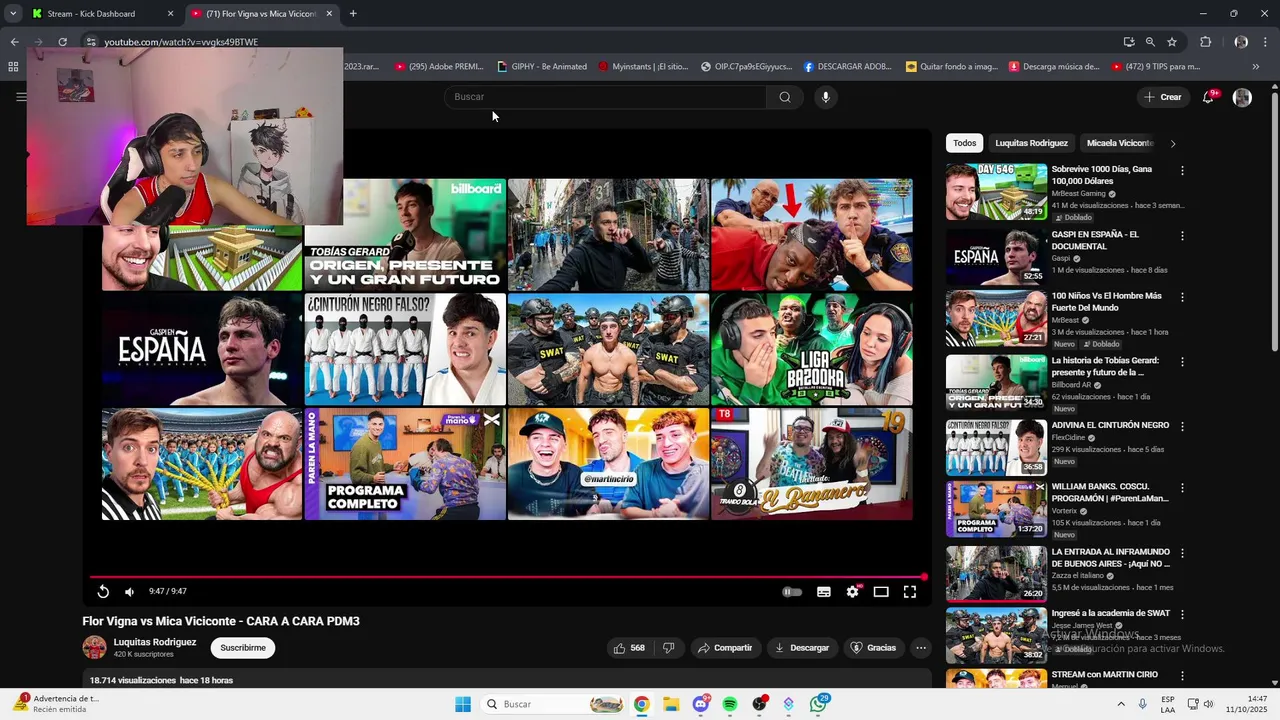Click the Gracias button

(873, 647)
